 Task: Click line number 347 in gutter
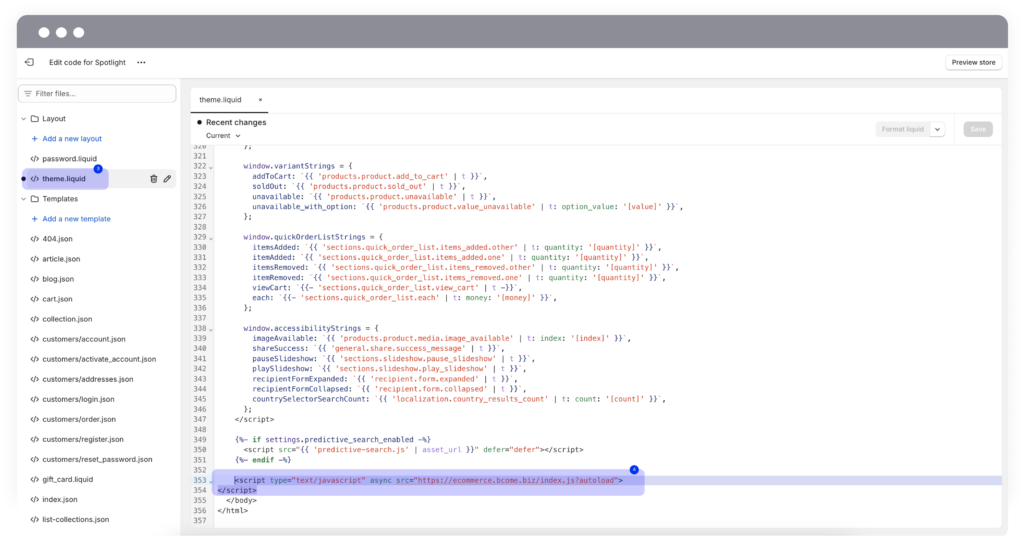(200, 419)
